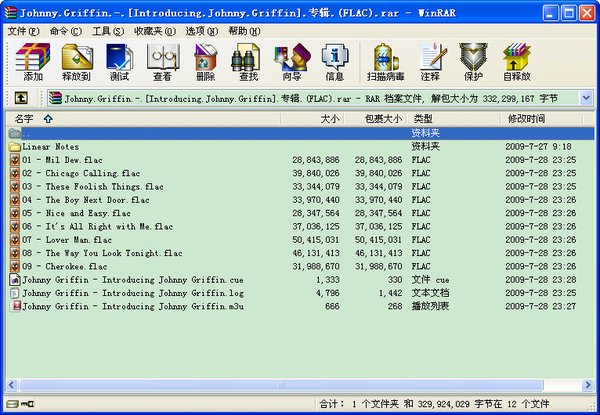Viewport: 600px width, 415px height.
Task: Click the 添加 (Add) toolbar icon
Action: click(x=33, y=57)
